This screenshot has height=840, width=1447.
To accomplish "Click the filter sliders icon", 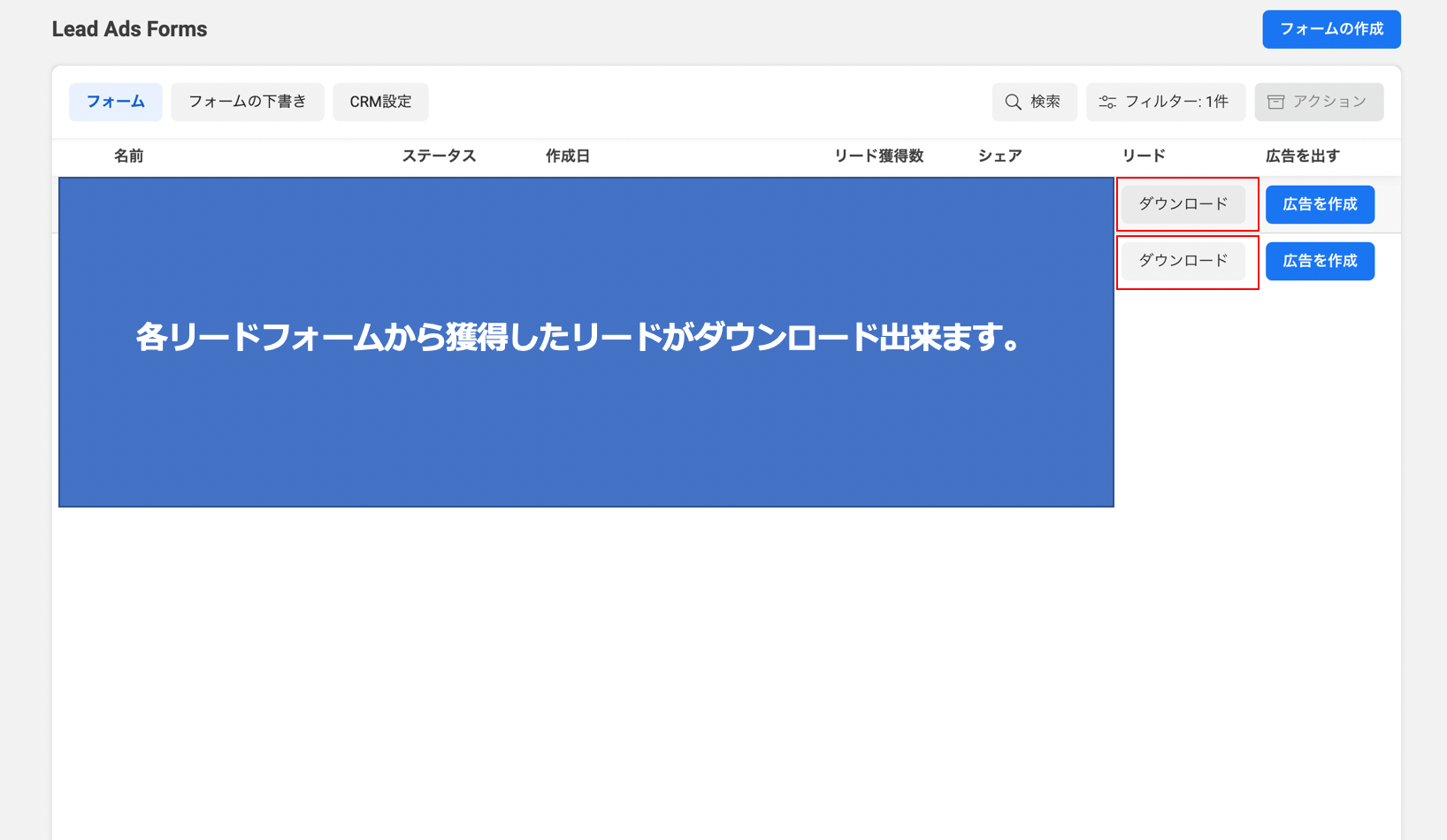I will click(1107, 103).
